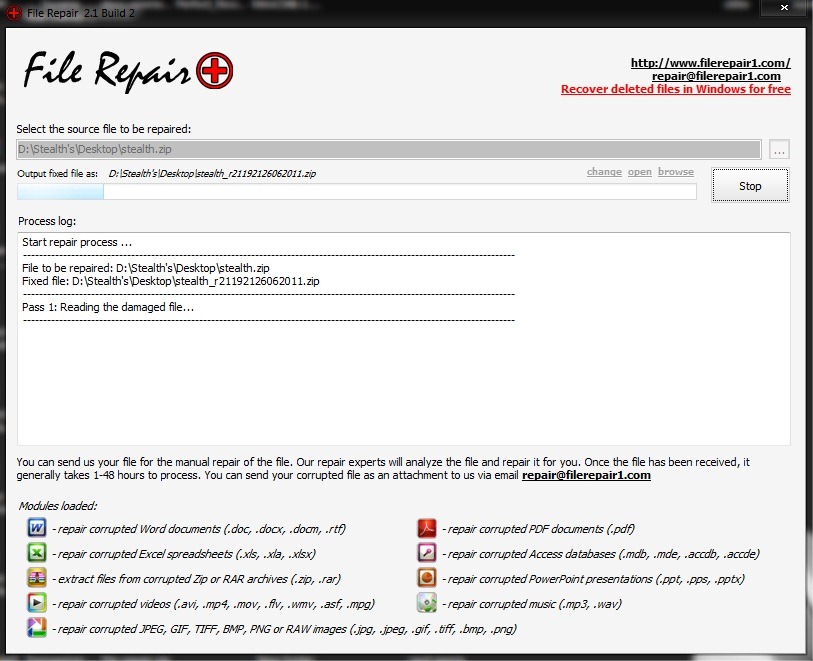The image size is (813, 661).
Task: Click 'repair corrupted PowerPoint presentations' text
Action: (x=594, y=579)
